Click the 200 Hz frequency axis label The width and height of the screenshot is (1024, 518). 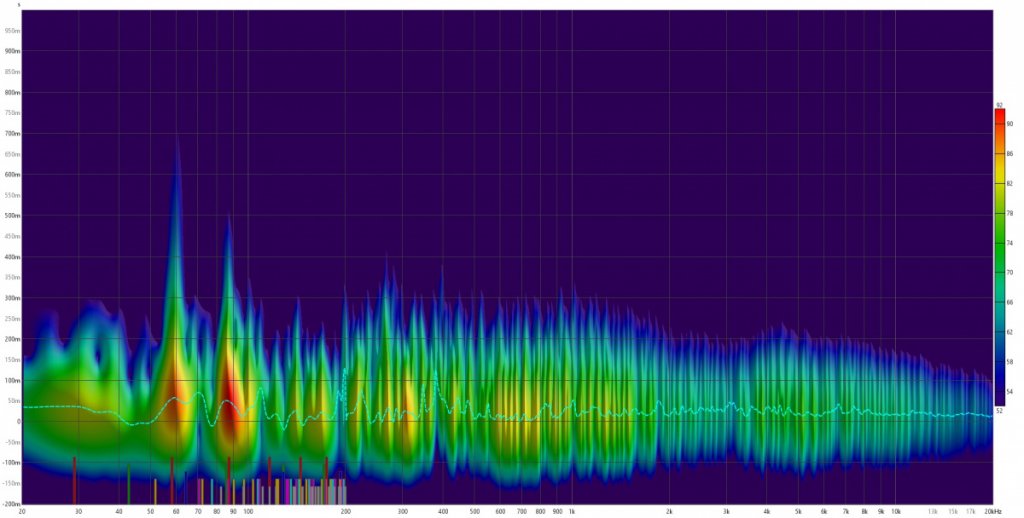(345, 511)
